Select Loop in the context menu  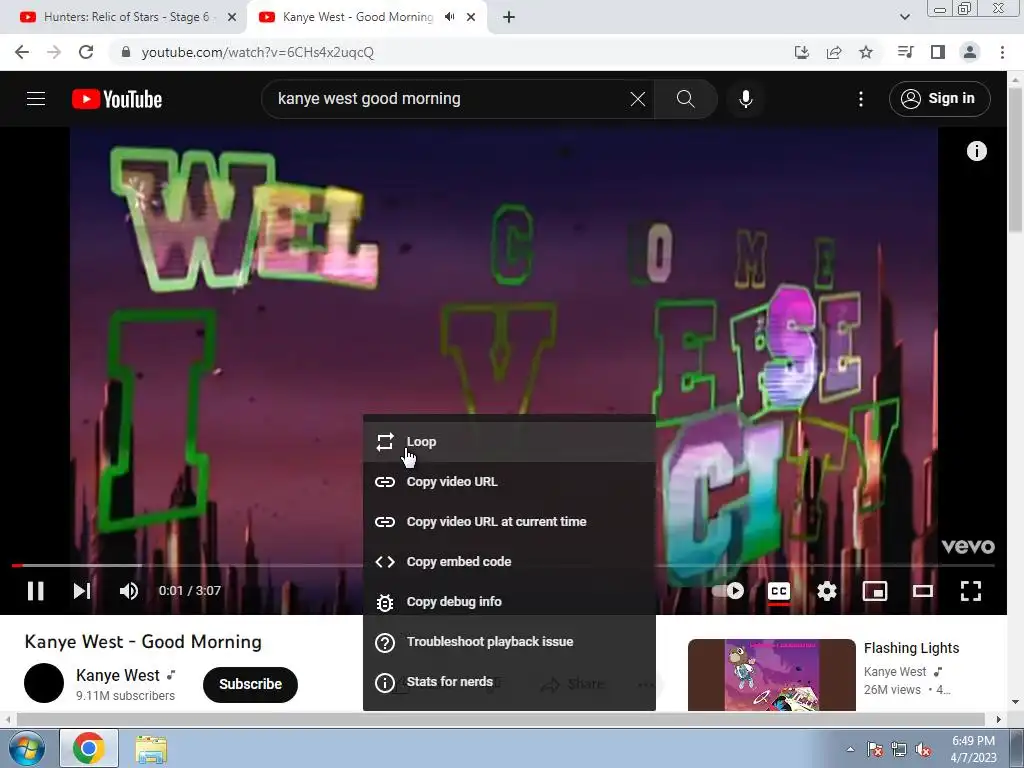click(509, 442)
